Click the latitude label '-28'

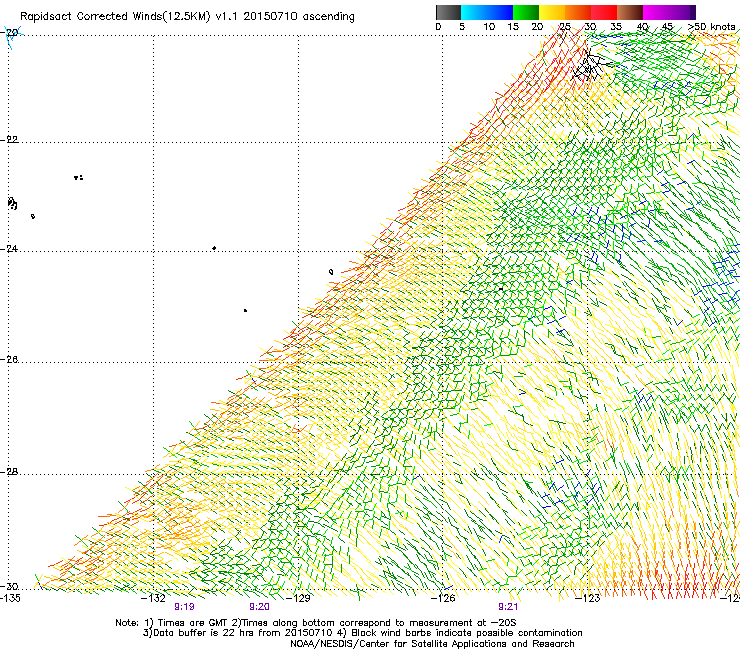10,472
